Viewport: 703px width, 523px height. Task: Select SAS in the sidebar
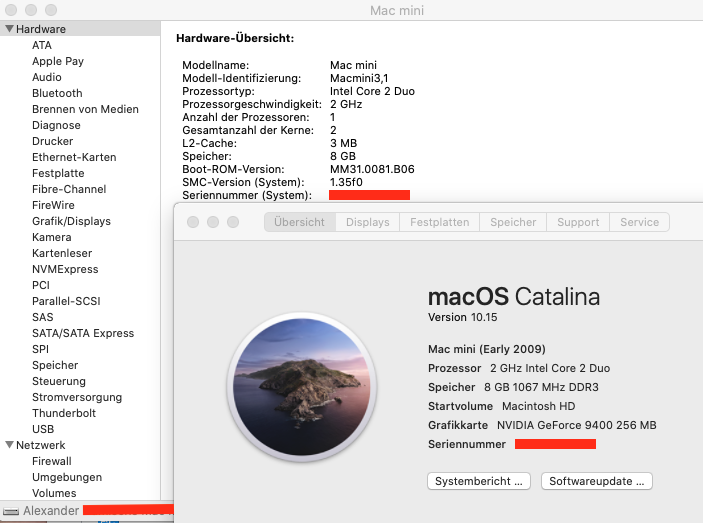(x=43, y=317)
